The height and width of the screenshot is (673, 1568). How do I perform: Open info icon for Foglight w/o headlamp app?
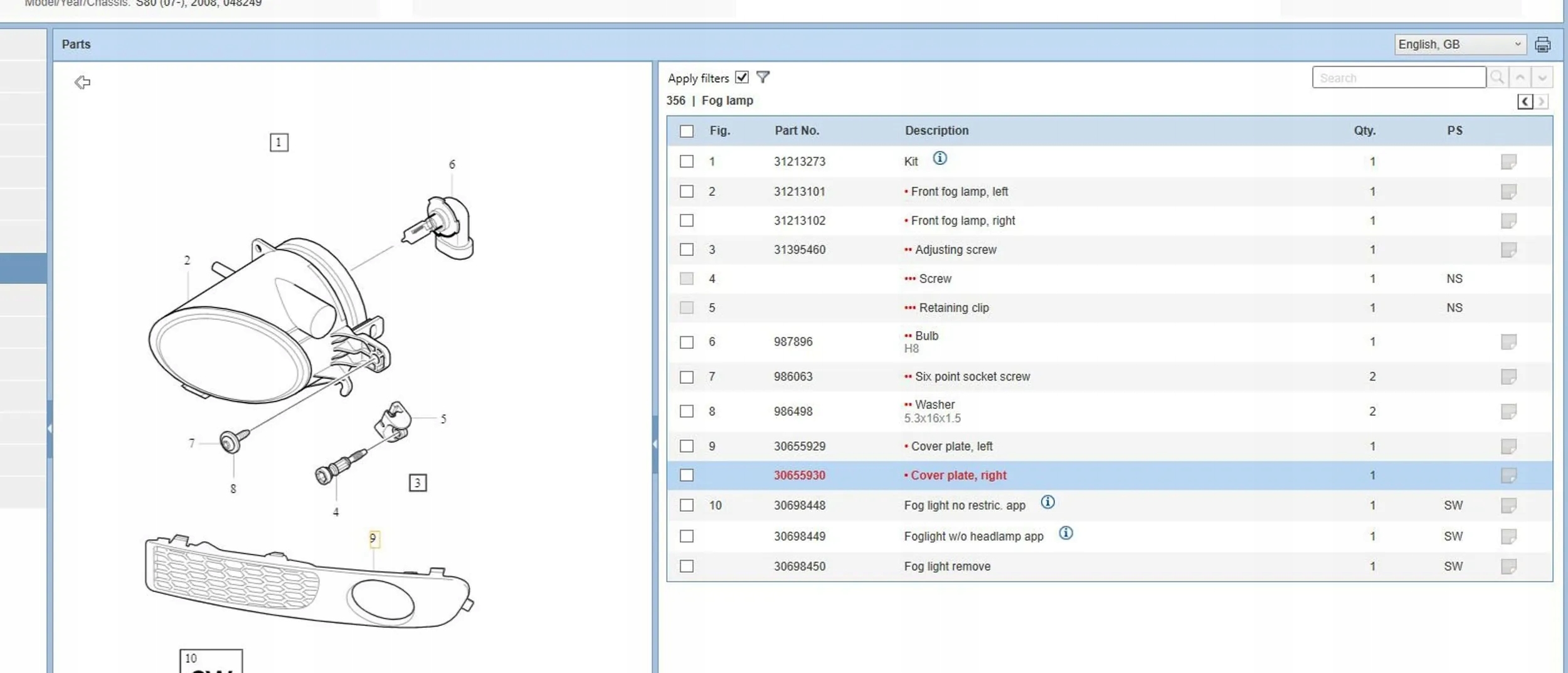pyautogui.click(x=1066, y=533)
